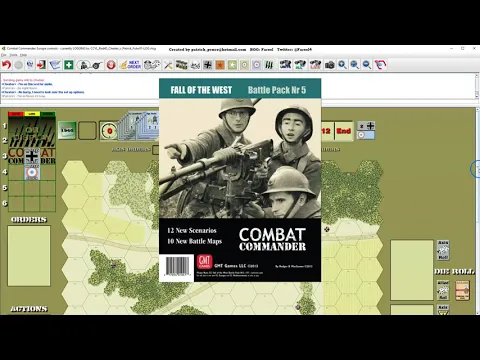Click the red exit-door toolbar icon

point(41,65)
